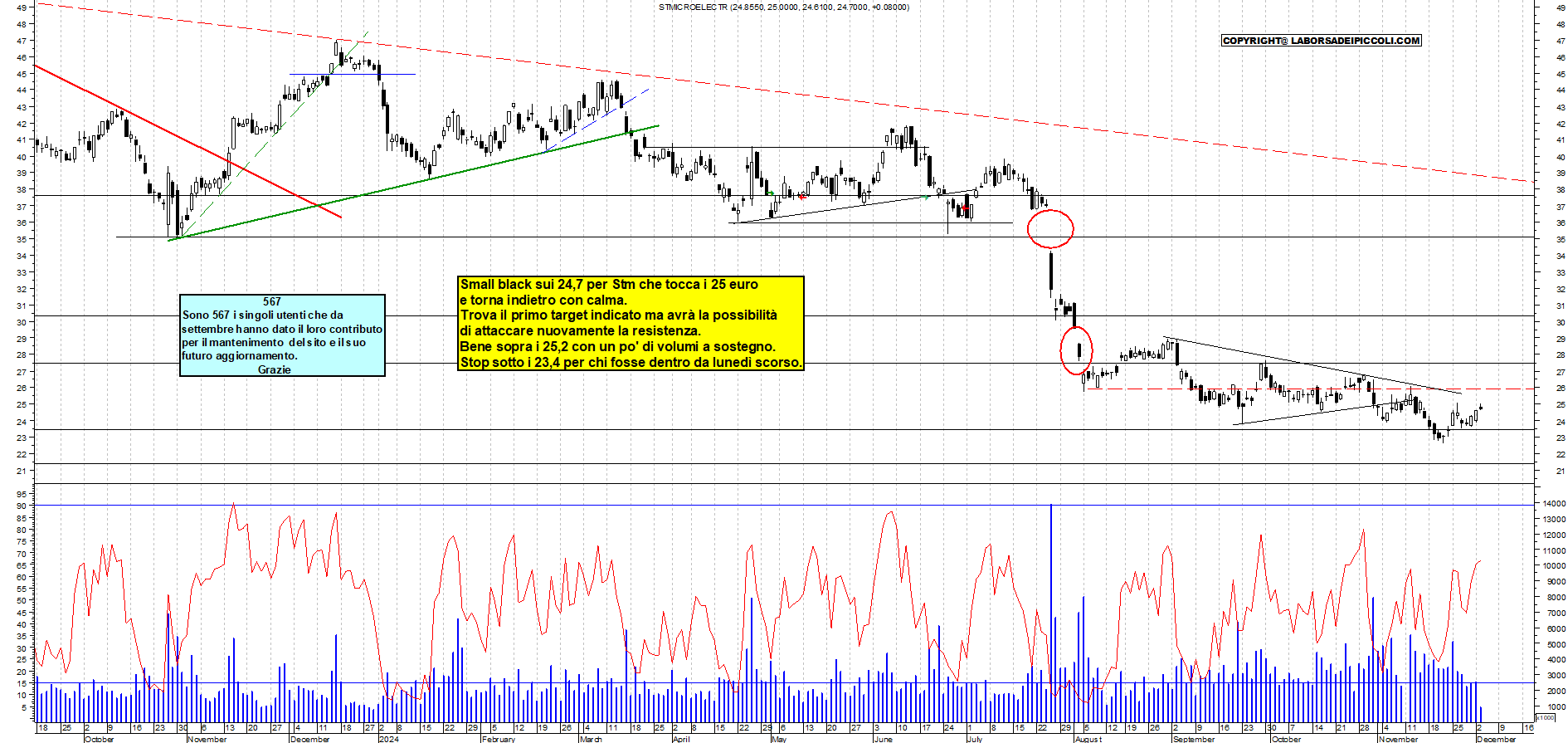Screen dimensions: 1568x743
Task: Click the 'May' month label
Action: click(x=779, y=739)
